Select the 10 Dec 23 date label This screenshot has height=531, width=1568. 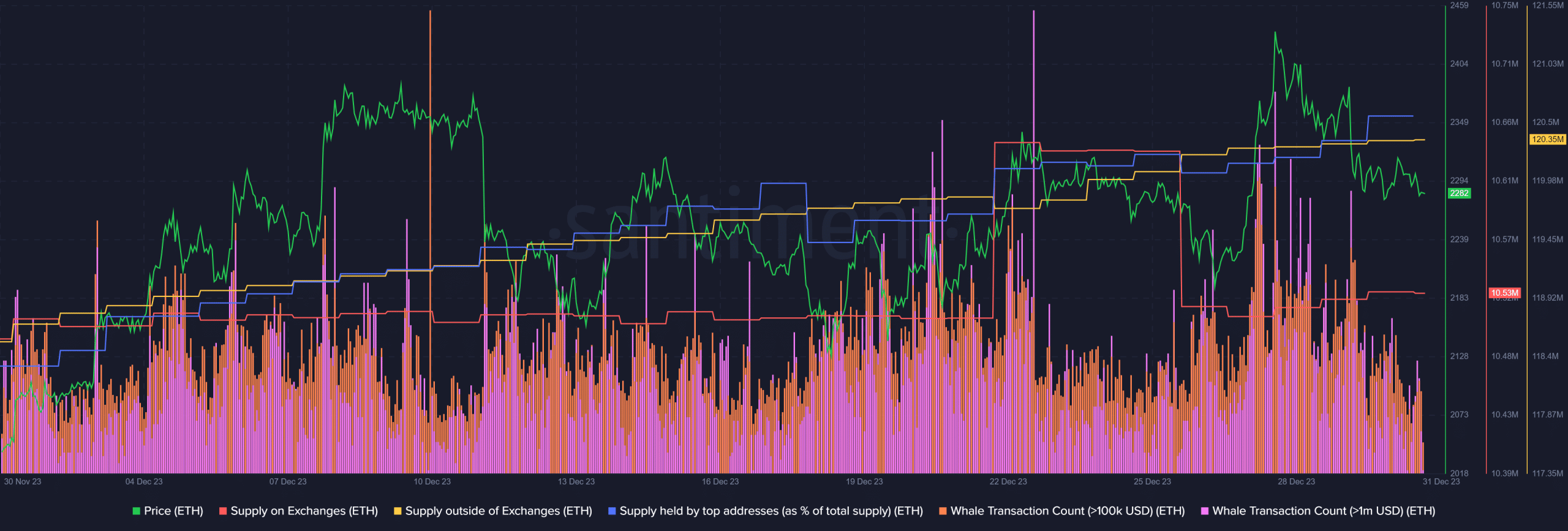click(x=432, y=481)
